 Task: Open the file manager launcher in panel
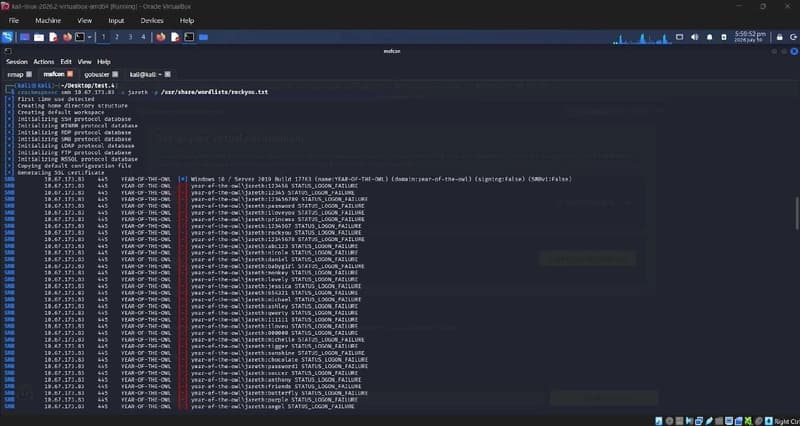coord(39,37)
